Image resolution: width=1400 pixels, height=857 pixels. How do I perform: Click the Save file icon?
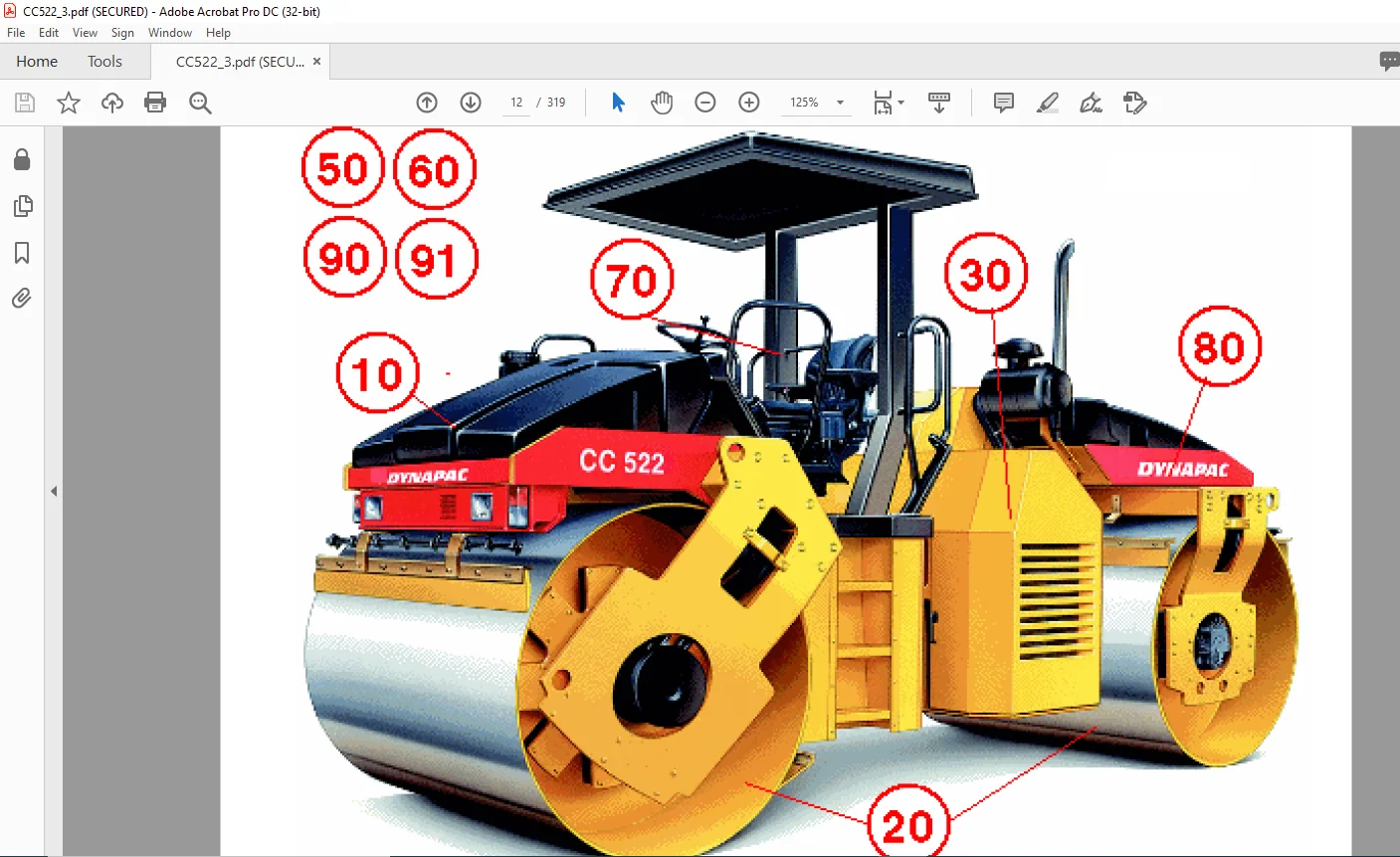(x=25, y=103)
